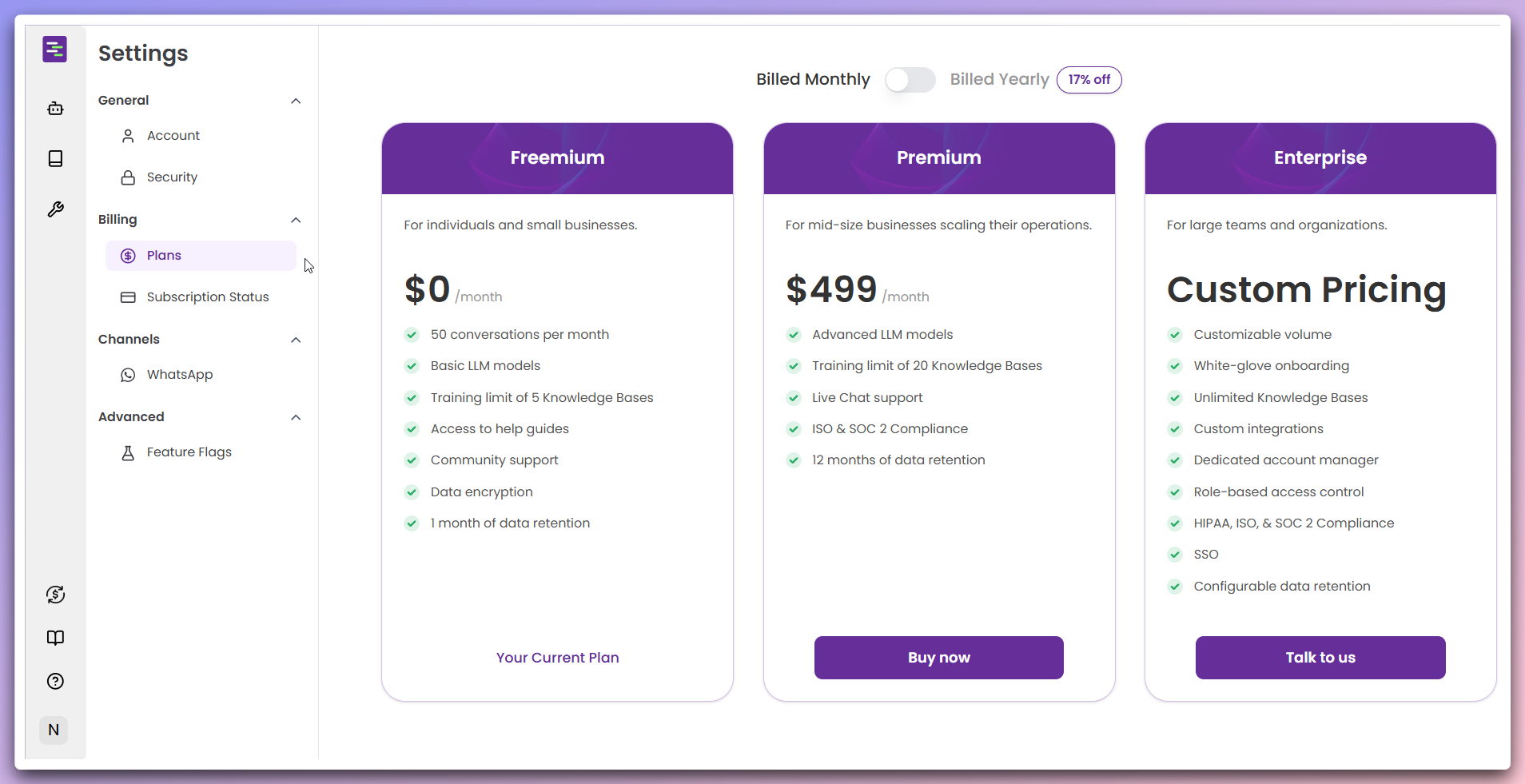Click the 17% off badge
This screenshot has width=1525, height=784.
click(1089, 80)
